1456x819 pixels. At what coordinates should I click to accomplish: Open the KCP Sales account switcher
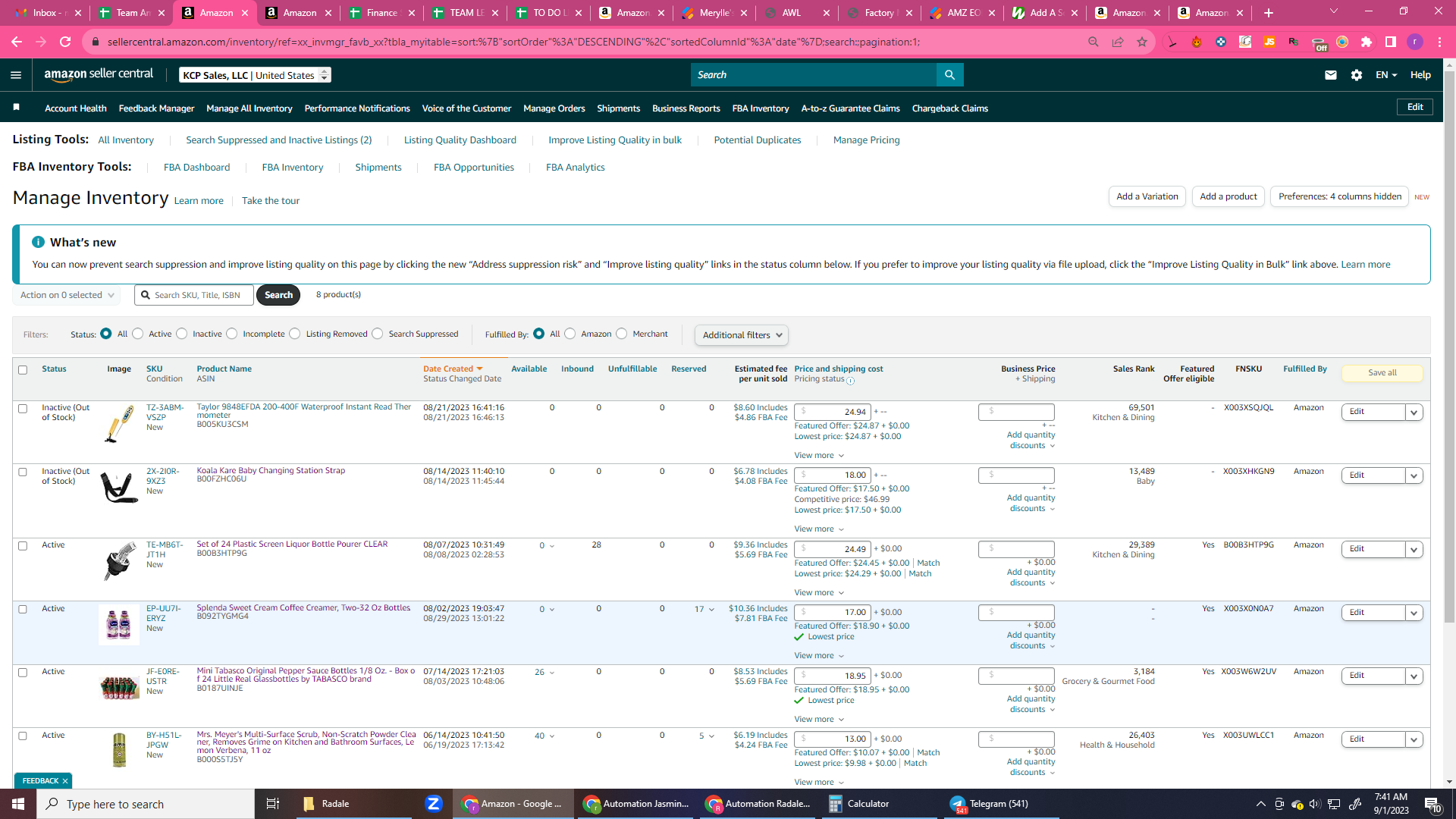pos(255,75)
